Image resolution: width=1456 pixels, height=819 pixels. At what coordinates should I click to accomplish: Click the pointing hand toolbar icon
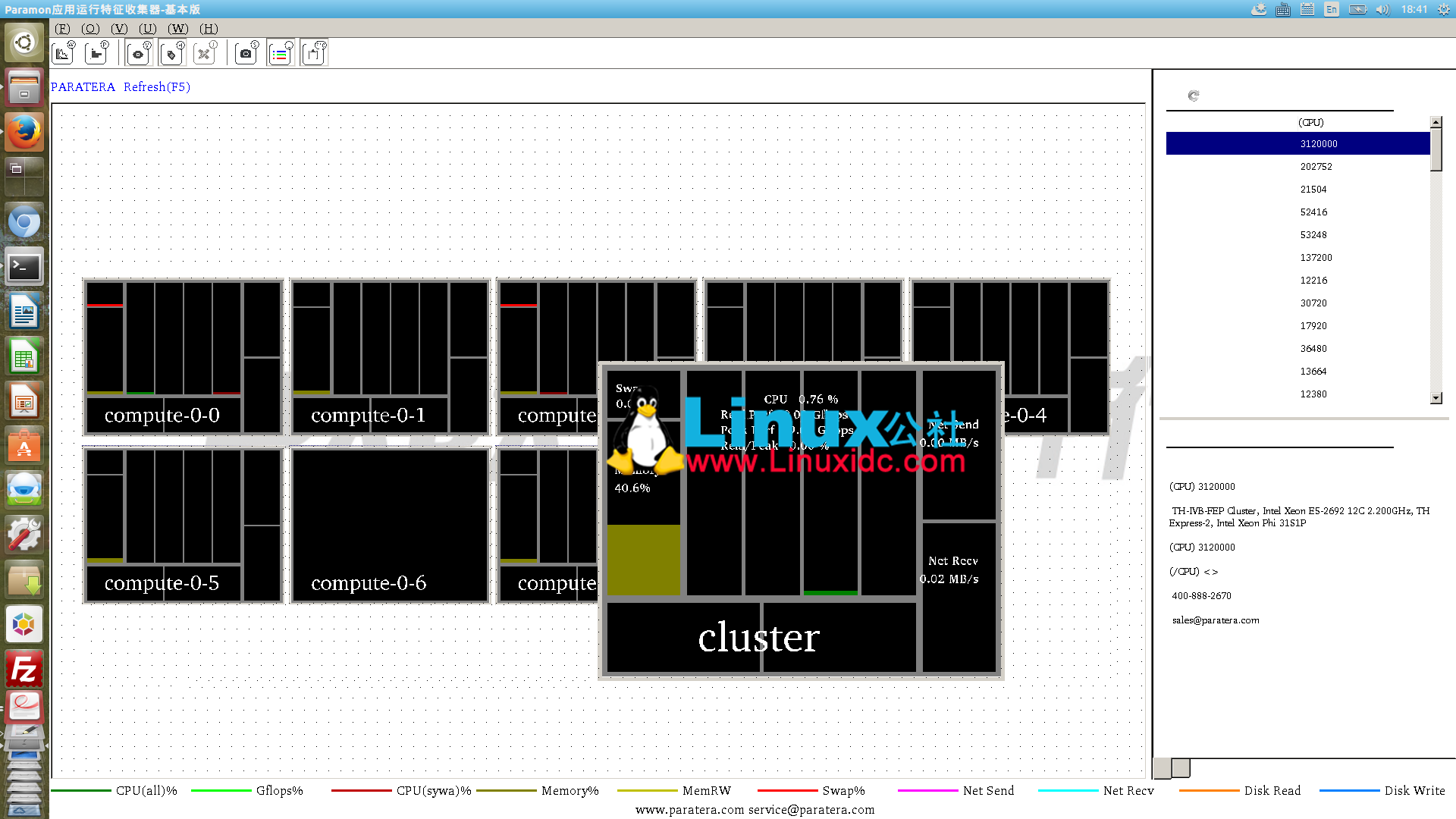[96, 54]
